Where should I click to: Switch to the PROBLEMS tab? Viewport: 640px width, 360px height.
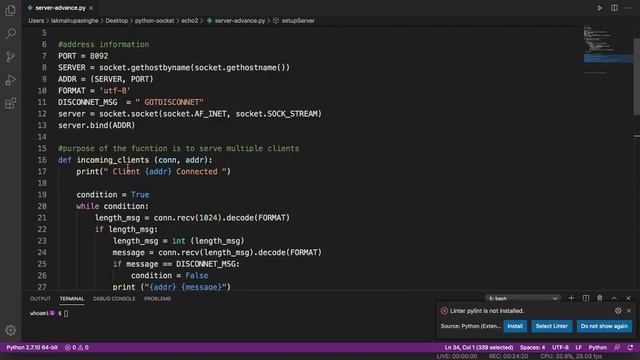158,299
